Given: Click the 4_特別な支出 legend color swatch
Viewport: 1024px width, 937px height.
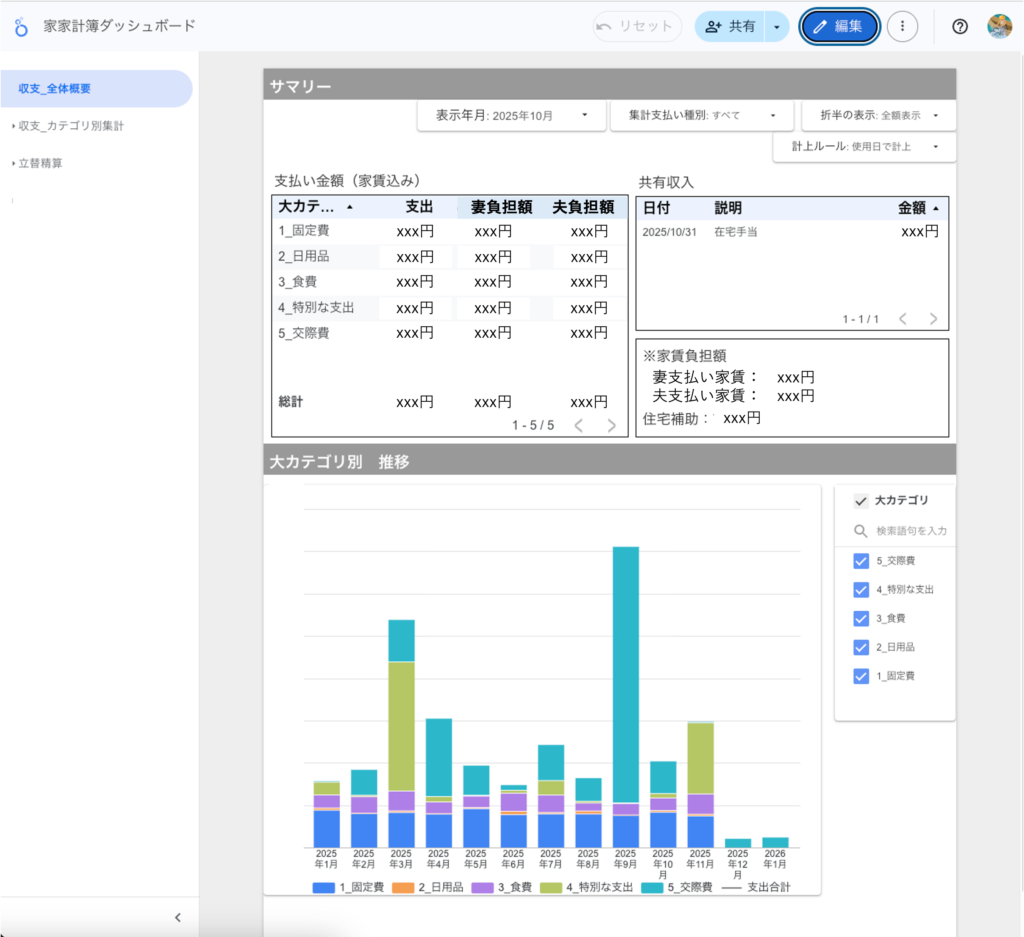Looking at the screenshot, I should [552, 887].
